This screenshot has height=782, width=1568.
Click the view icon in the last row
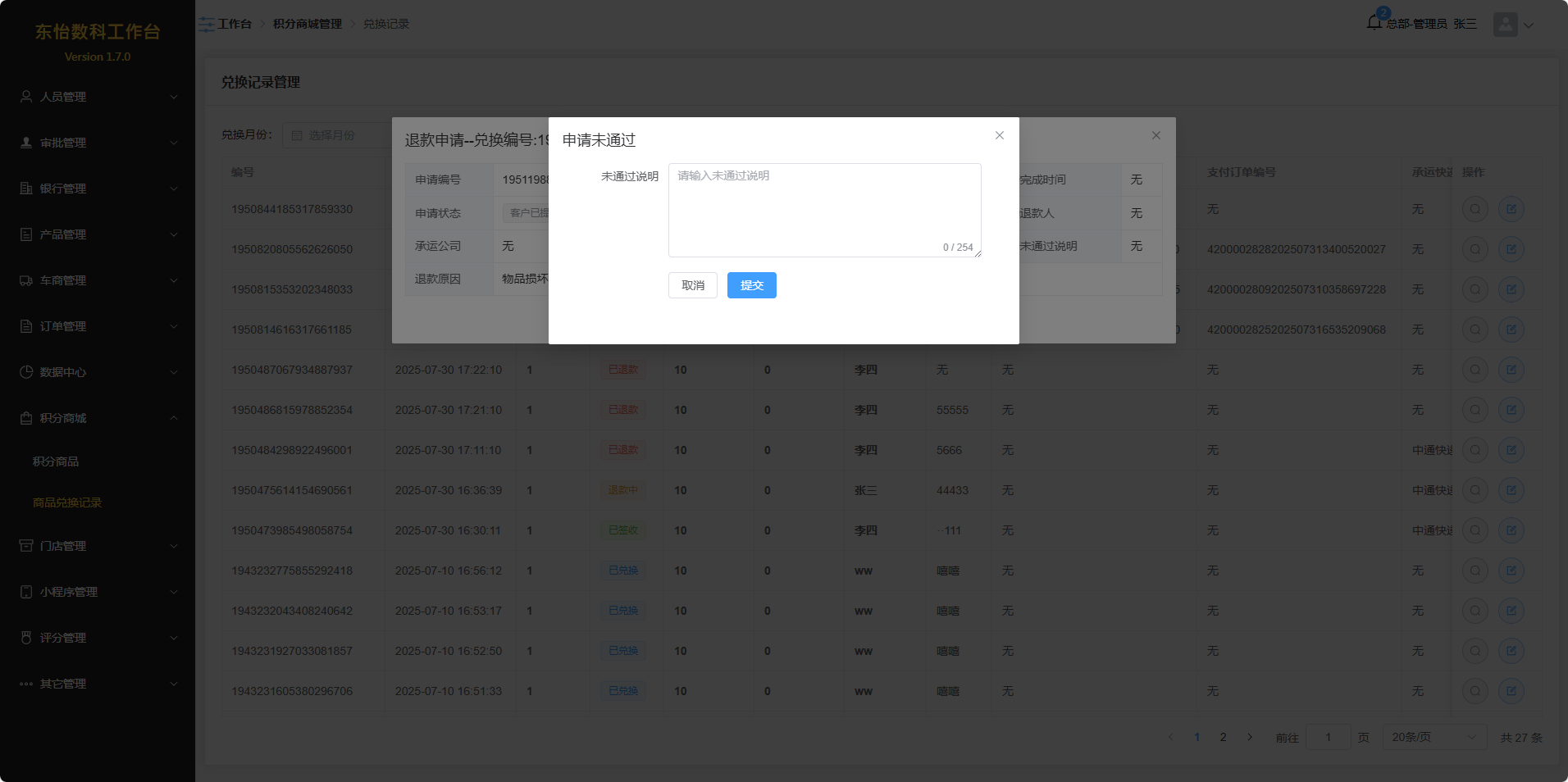coord(1475,691)
